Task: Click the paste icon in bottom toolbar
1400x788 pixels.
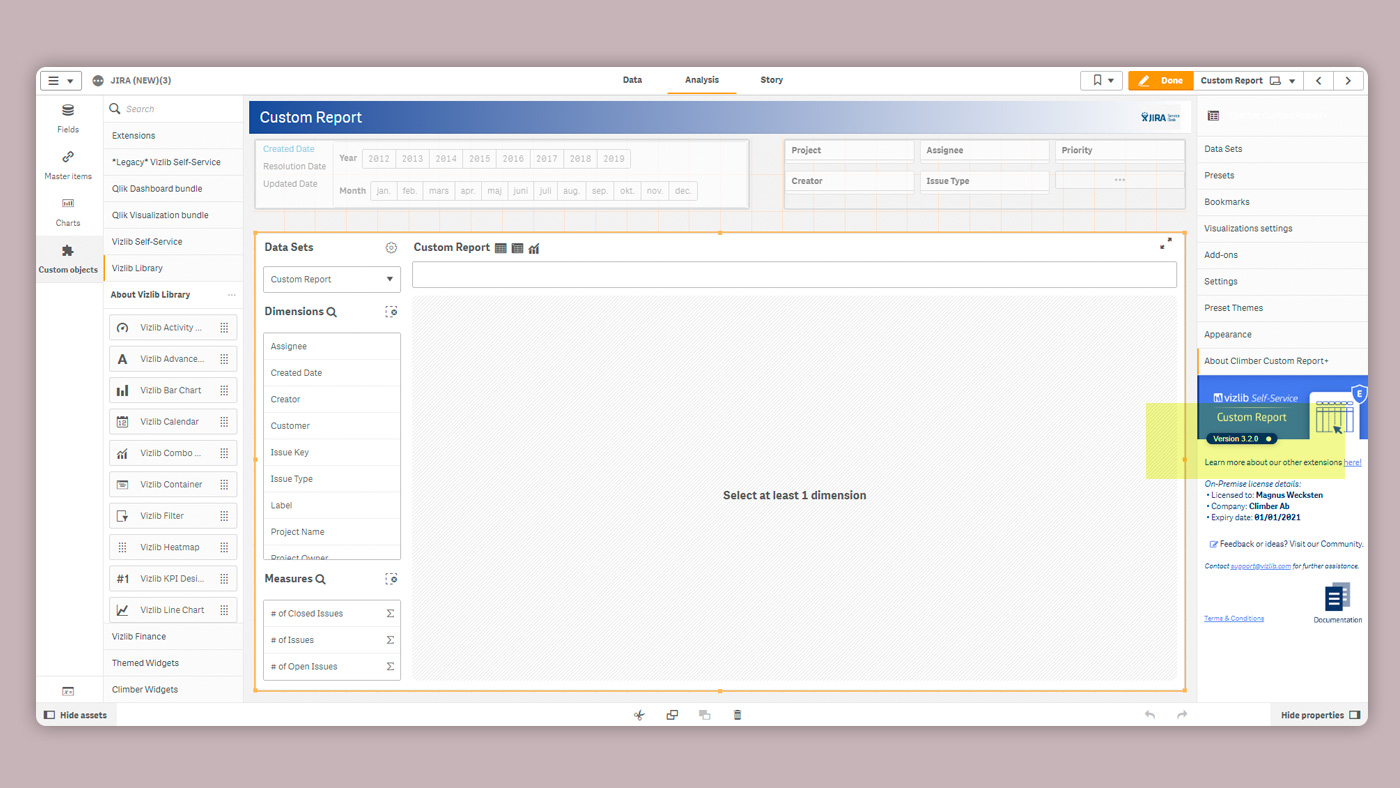Action: tap(705, 715)
